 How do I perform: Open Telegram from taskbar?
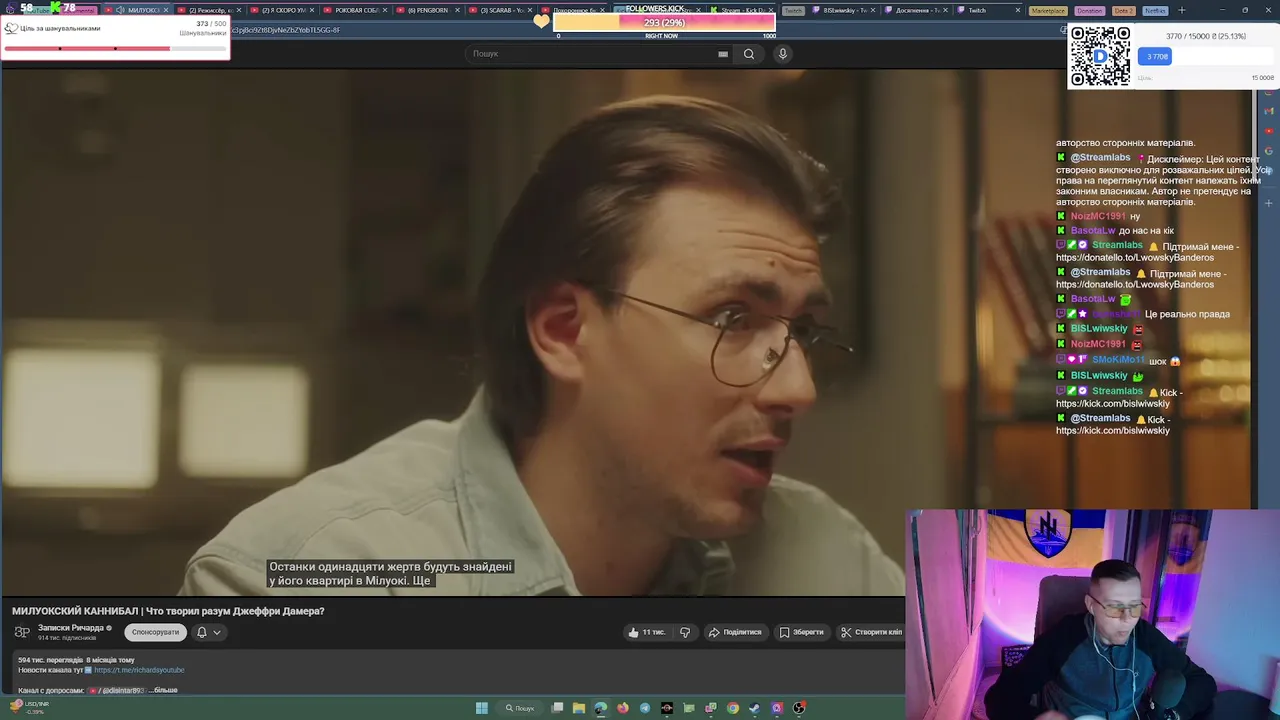(645, 708)
